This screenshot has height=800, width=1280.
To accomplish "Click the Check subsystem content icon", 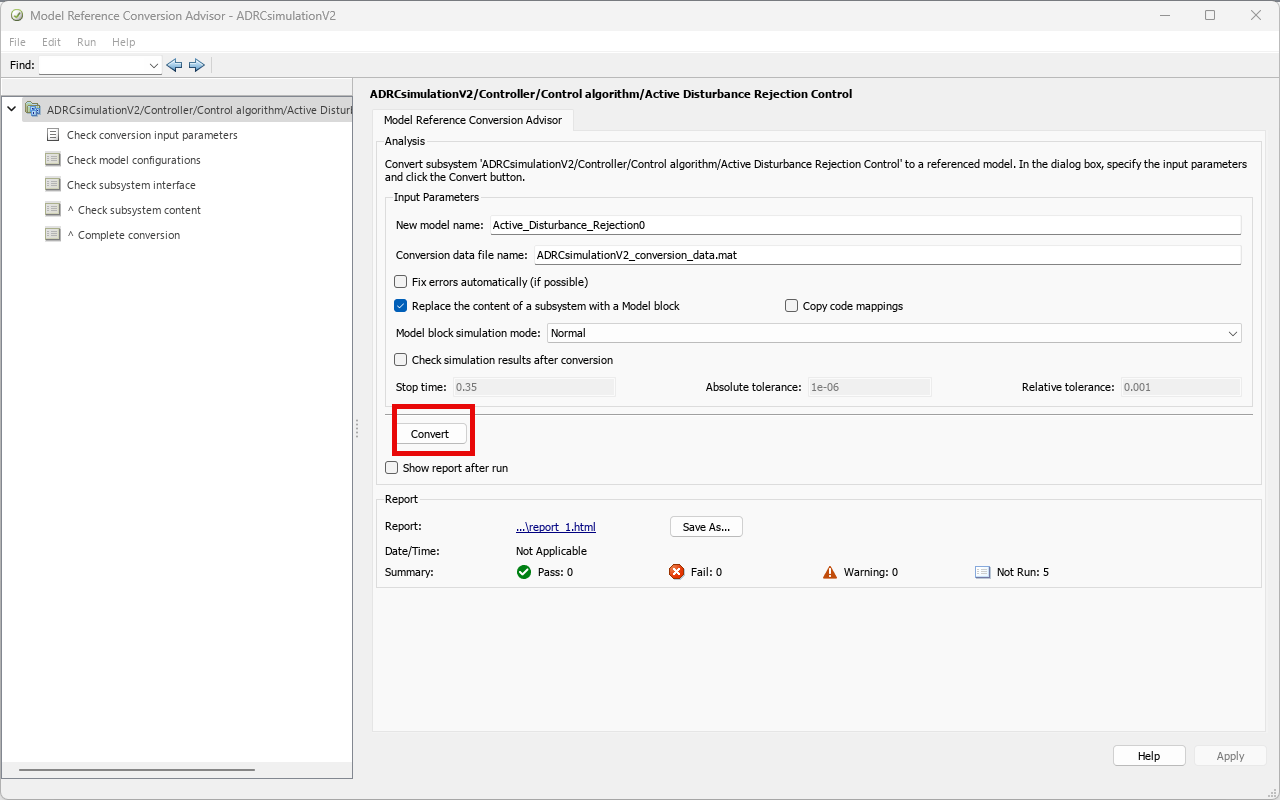I will pos(53,210).
